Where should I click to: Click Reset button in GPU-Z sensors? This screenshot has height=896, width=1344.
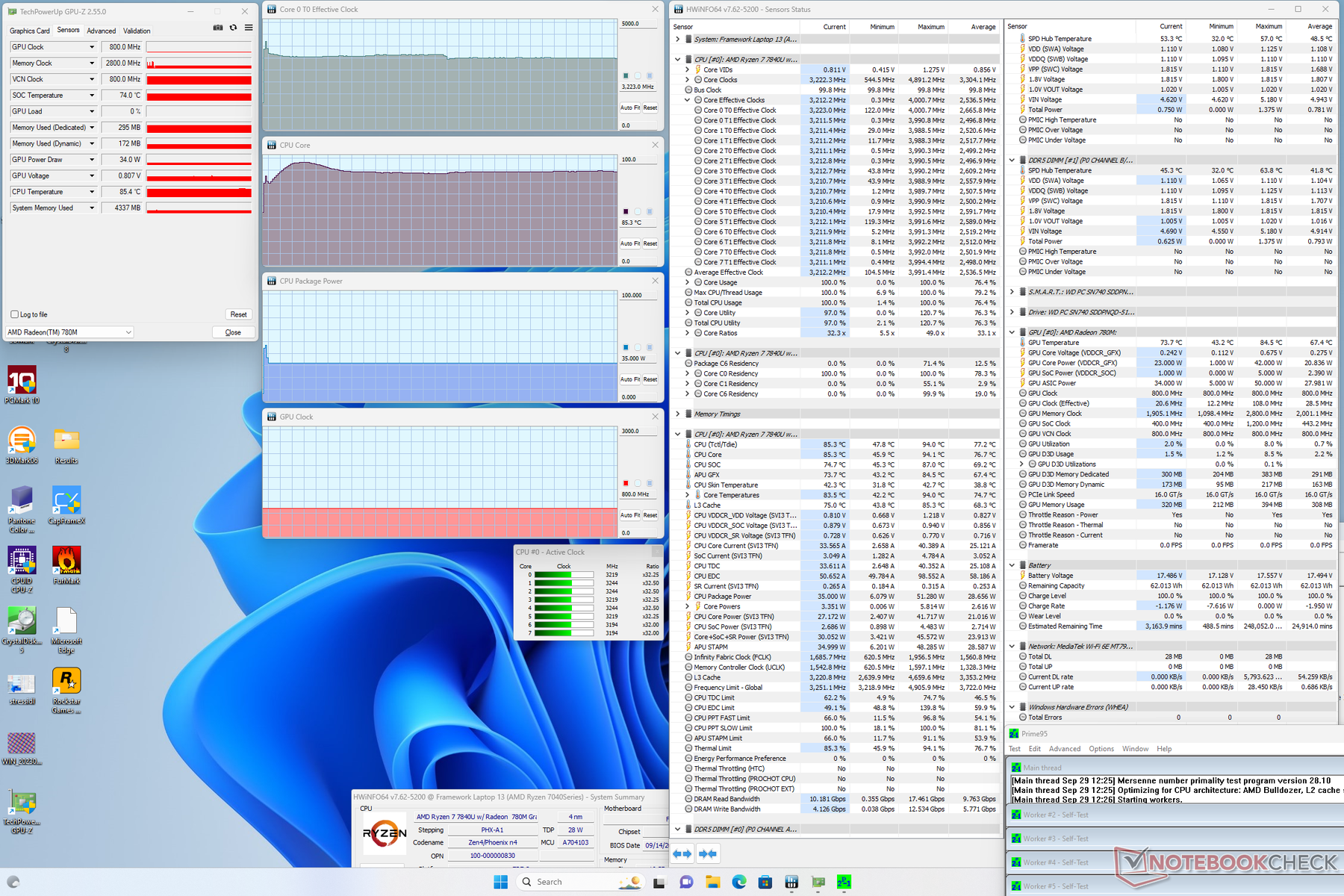[238, 314]
